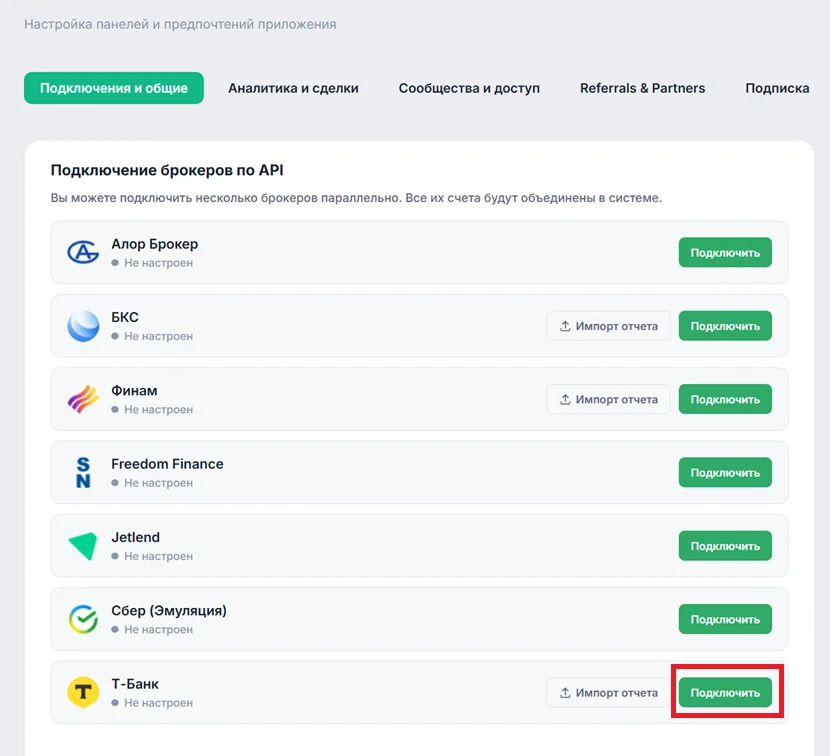The image size is (830, 756).
Task: Click the yellow Т-Банк logo icon
Action: (x=83, y=692)
